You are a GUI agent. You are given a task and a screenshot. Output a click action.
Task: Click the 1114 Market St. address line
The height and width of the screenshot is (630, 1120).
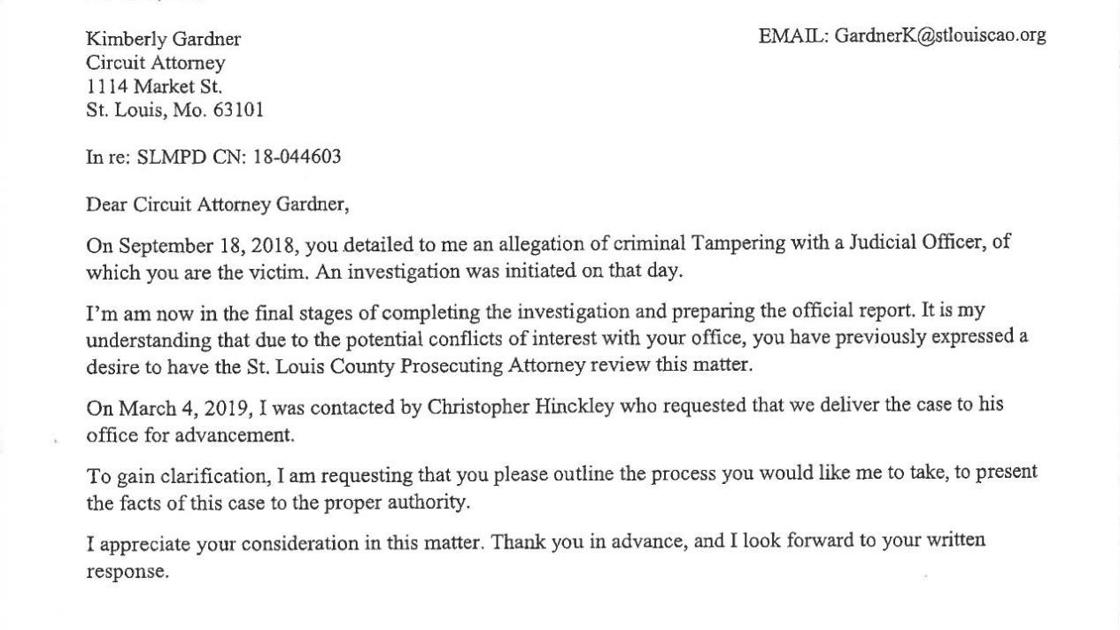click(154, 87)
